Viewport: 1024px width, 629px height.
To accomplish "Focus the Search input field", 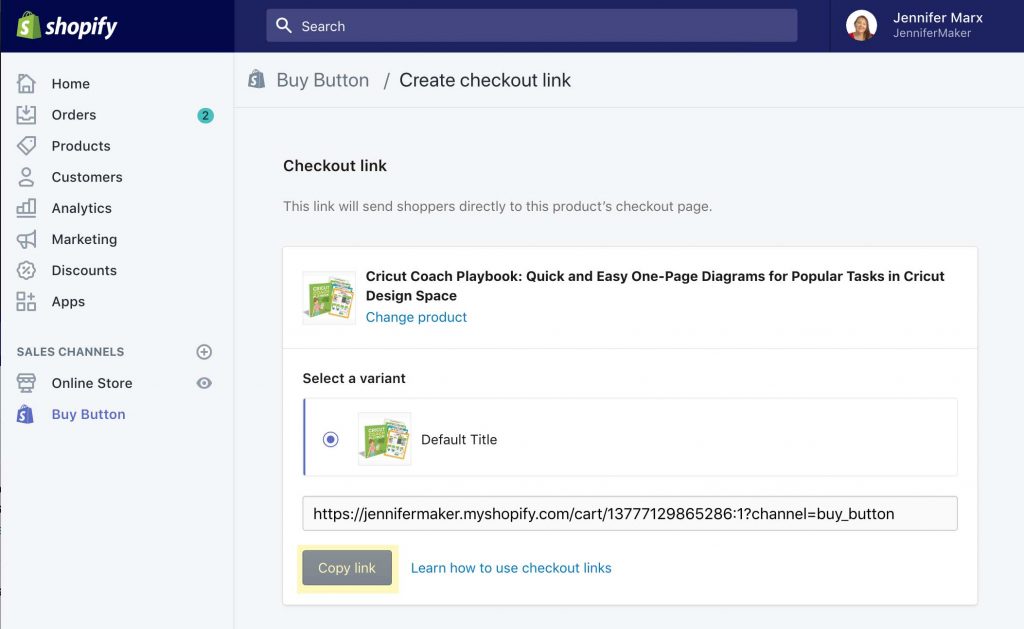I will (532, 25).
